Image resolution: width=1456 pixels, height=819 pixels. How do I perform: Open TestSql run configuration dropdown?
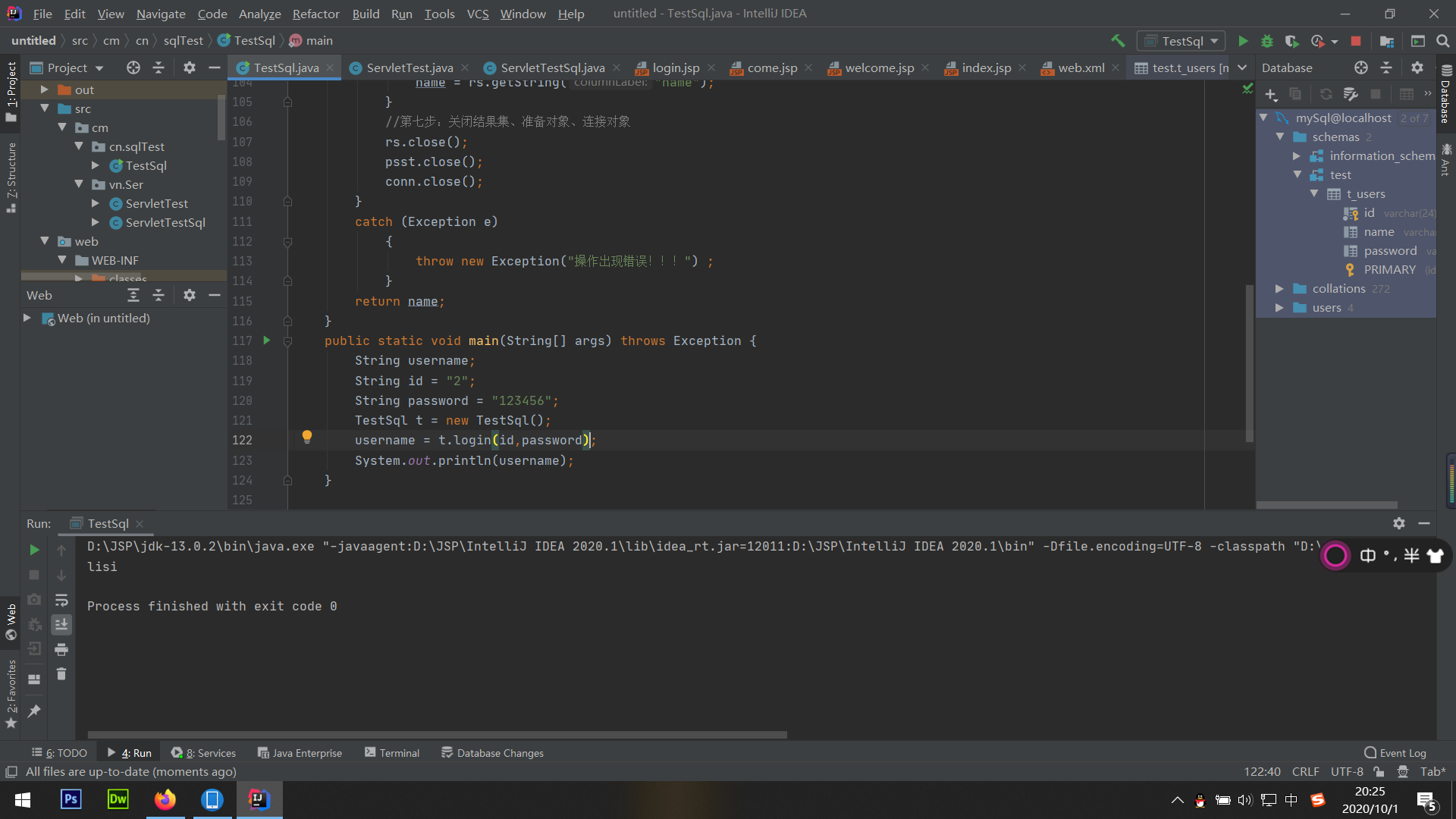pos(1181,41)
